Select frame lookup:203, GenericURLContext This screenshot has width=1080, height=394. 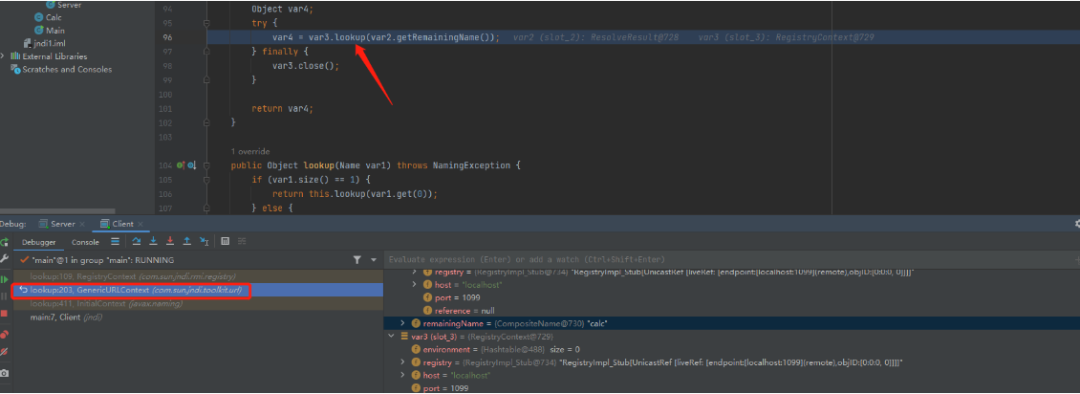tap(198, 290)
